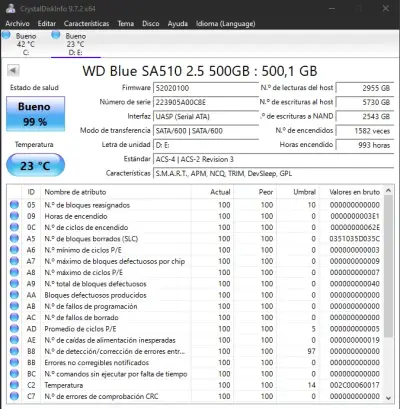Open the Disco menu
Image resolution: width=400 pixels, height=409 pixels.
[151, 24]
